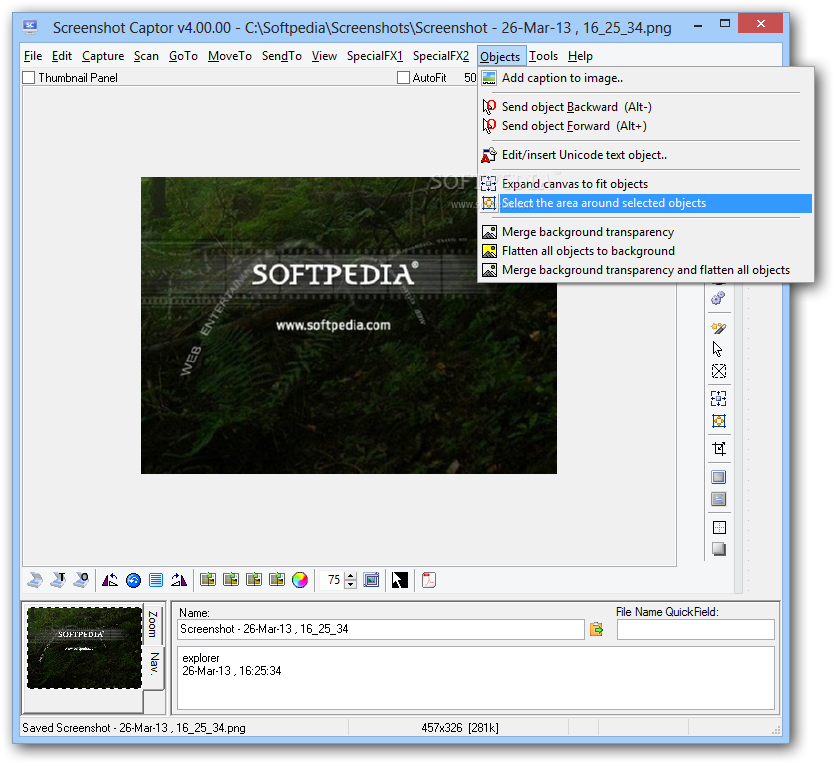The width and height of the screenshot is (835, 764).
Task: Decrease the 75 value with down arrow
Action: [x=350, y=584]
